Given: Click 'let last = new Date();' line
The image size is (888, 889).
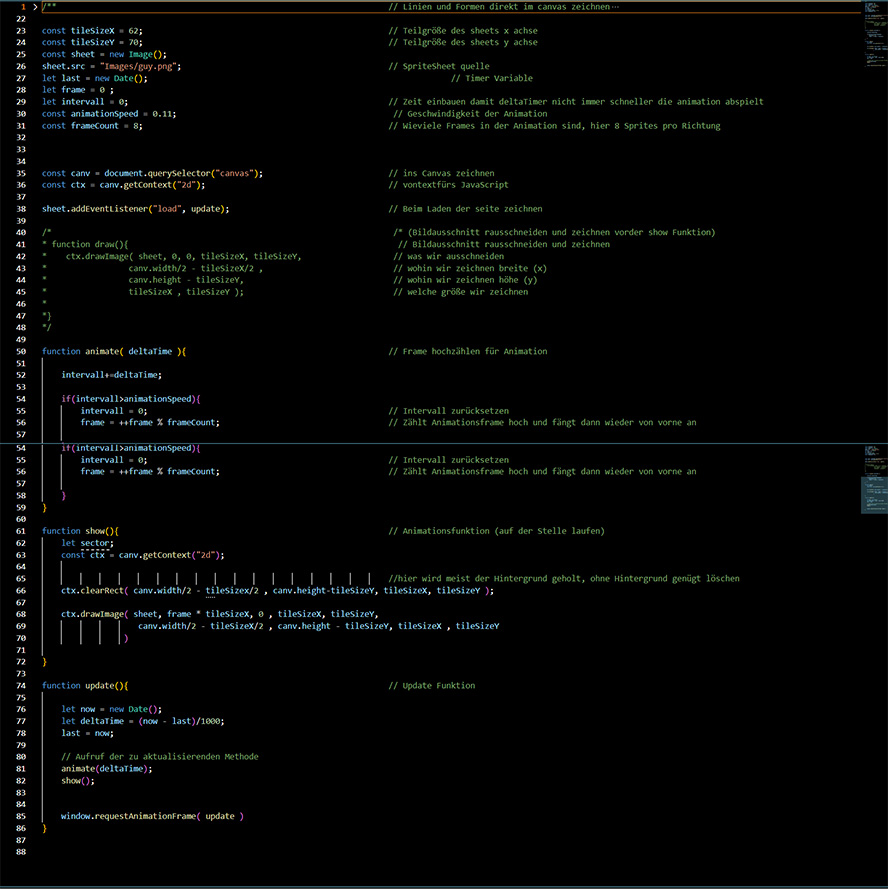Looking at the screenshot, I should 94,78.
